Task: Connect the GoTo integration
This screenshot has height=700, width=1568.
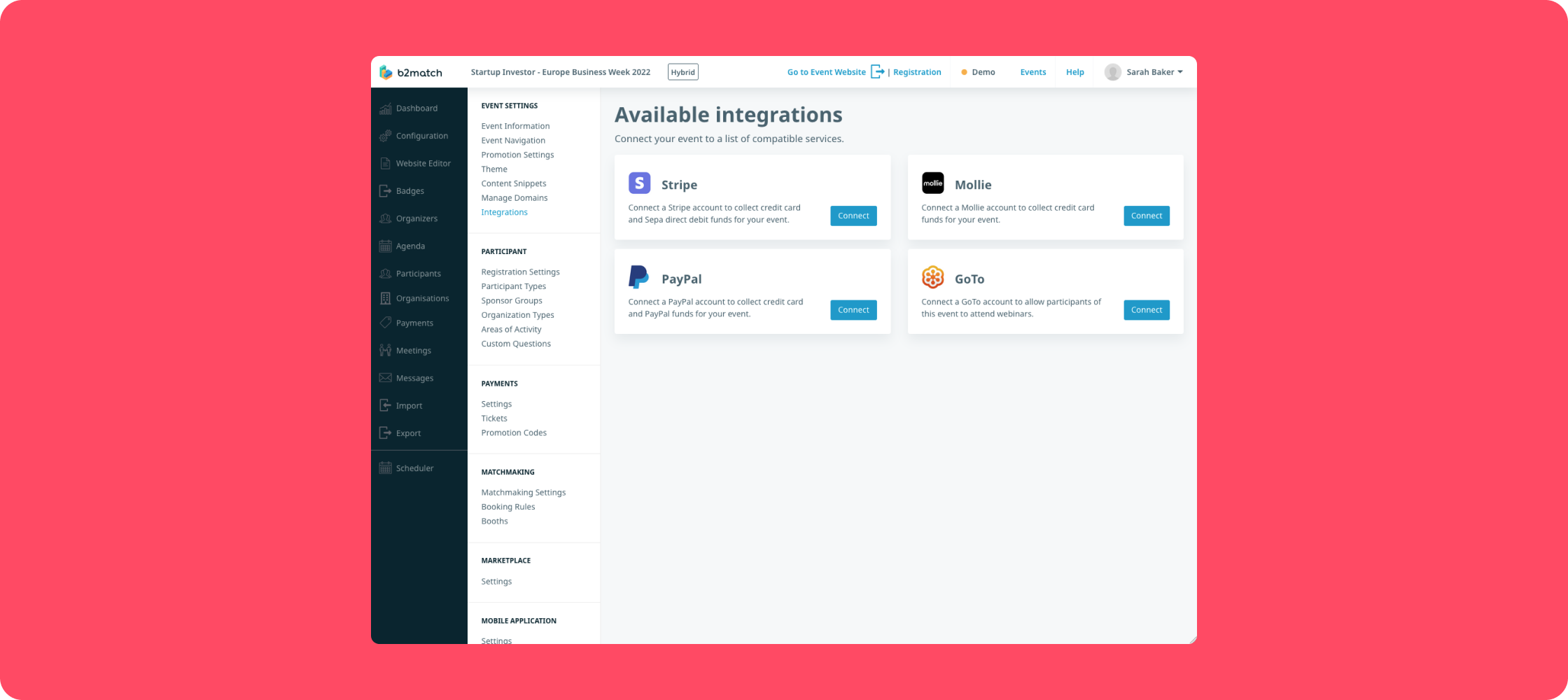Action: pos(1147,310)
